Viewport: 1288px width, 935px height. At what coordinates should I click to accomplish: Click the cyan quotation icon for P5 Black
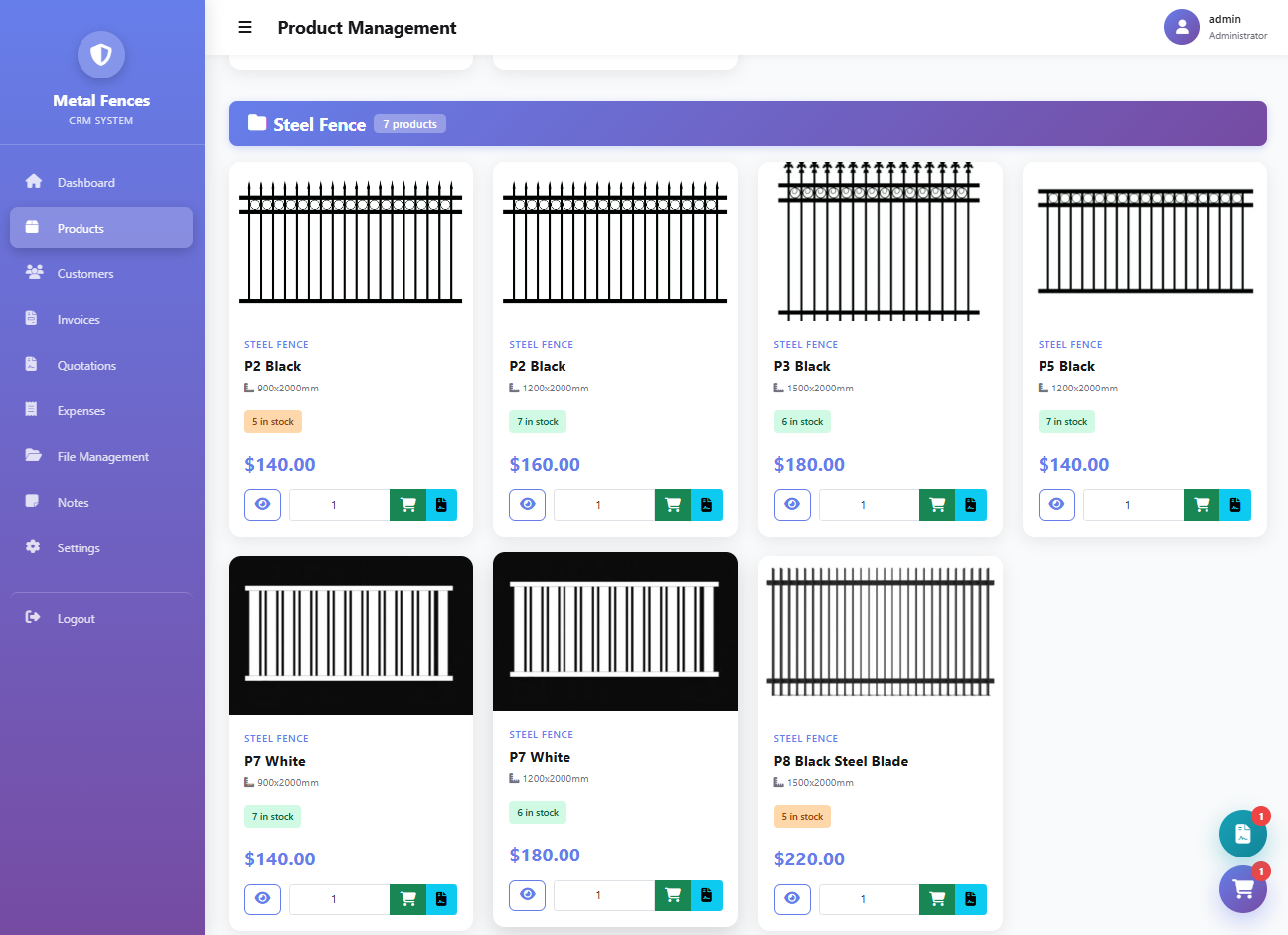pos(1235,505)
